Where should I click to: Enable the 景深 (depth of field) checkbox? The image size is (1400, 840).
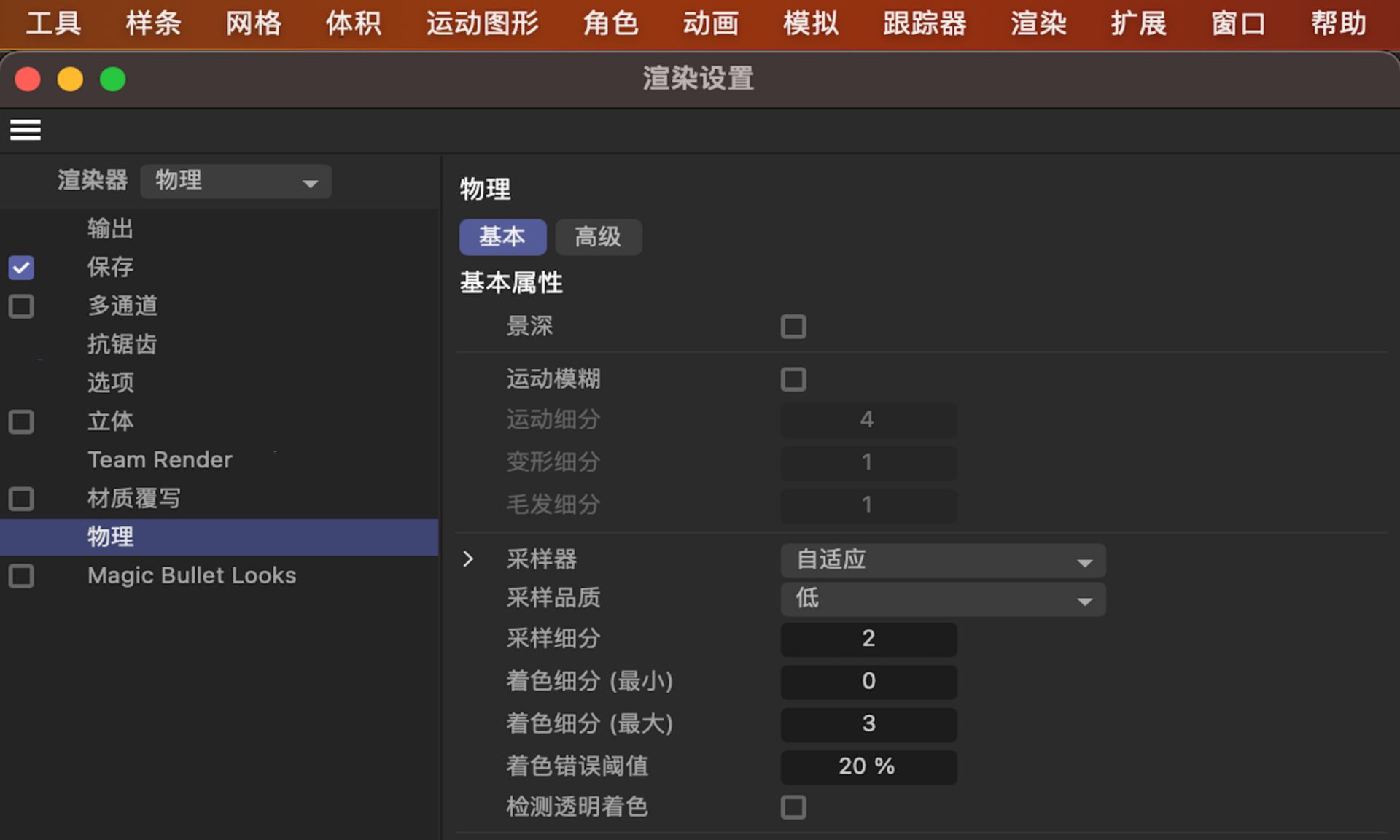(x=793, y=327)
